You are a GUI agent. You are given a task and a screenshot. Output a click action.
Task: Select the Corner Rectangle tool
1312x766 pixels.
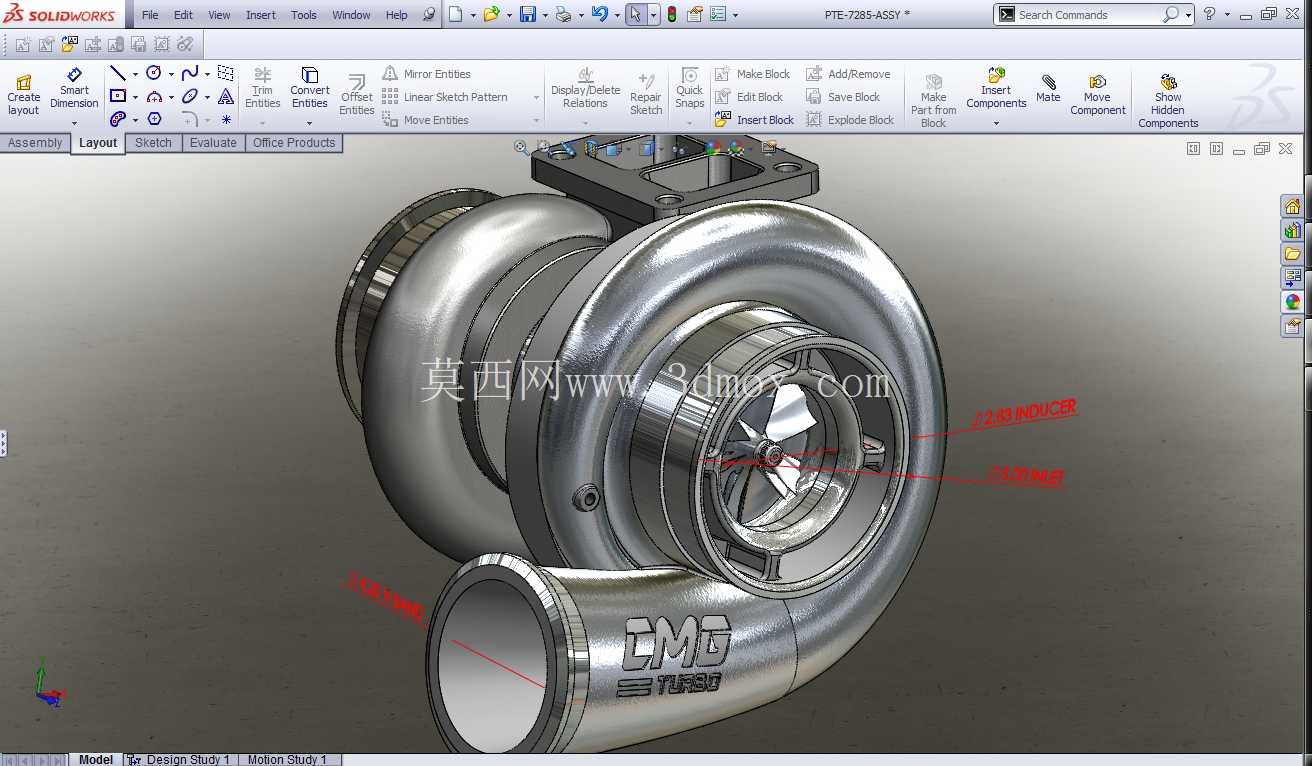coord(118,96)
